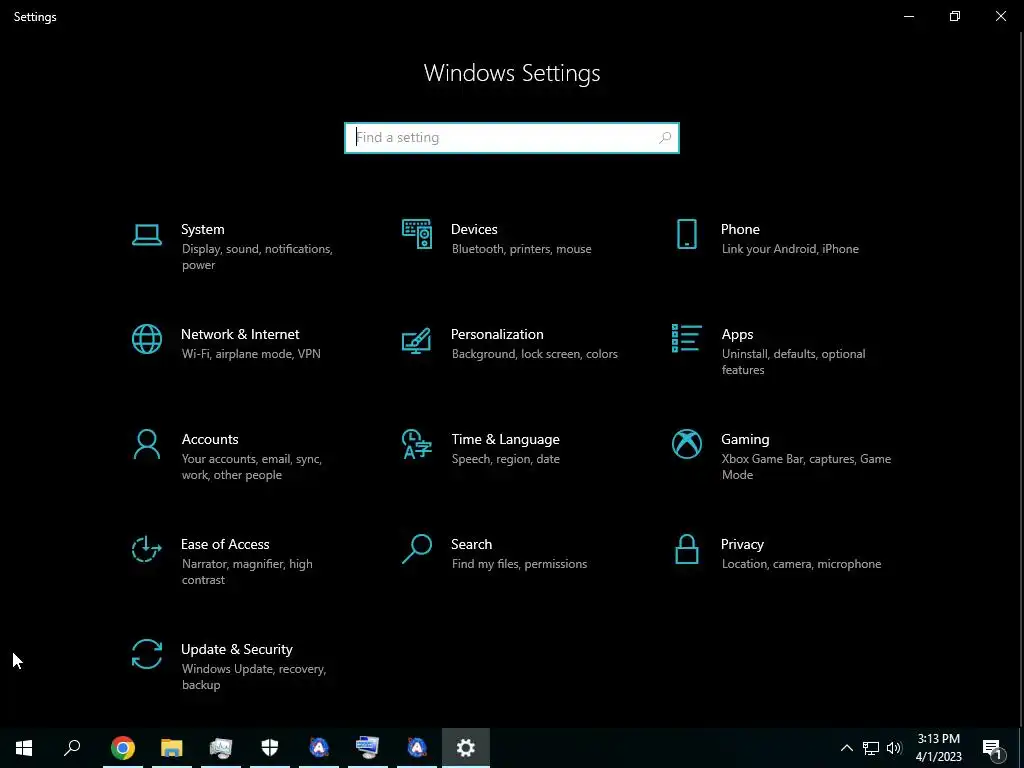Open the Apps list icon
Screen dimensions: 1024x768
click(686, 338)
